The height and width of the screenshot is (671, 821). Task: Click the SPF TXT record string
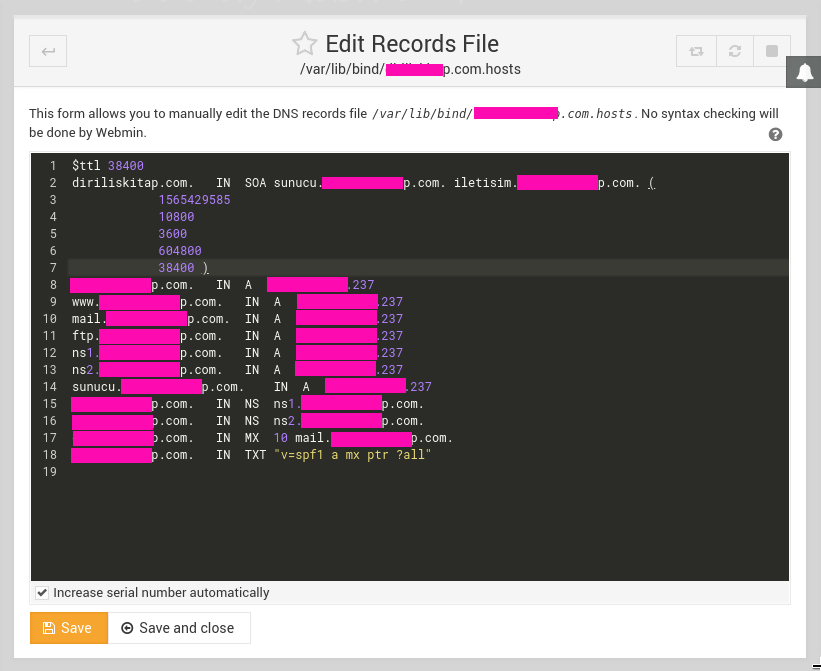(353, 455)
